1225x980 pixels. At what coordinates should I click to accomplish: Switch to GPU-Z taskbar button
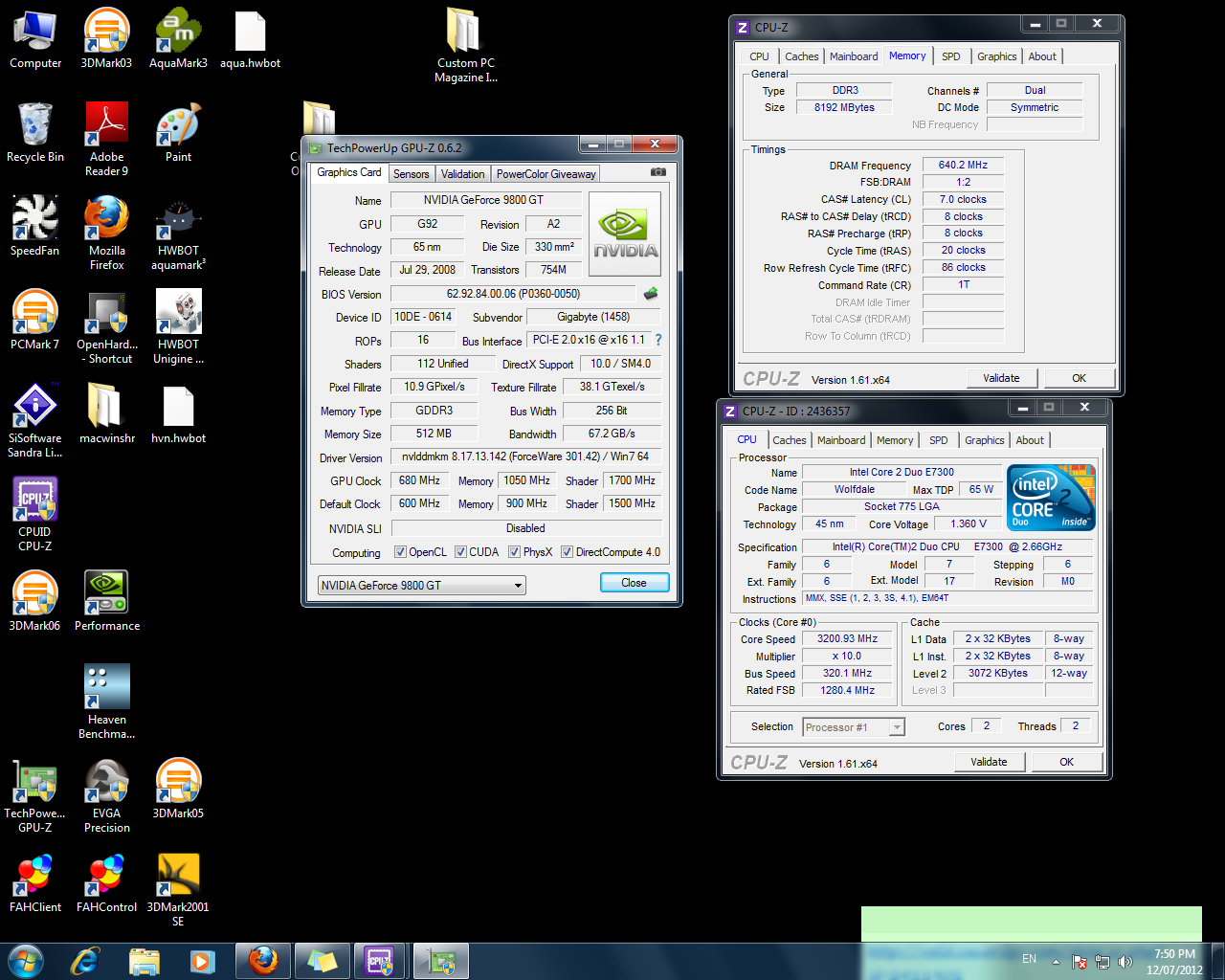point(440,961)
